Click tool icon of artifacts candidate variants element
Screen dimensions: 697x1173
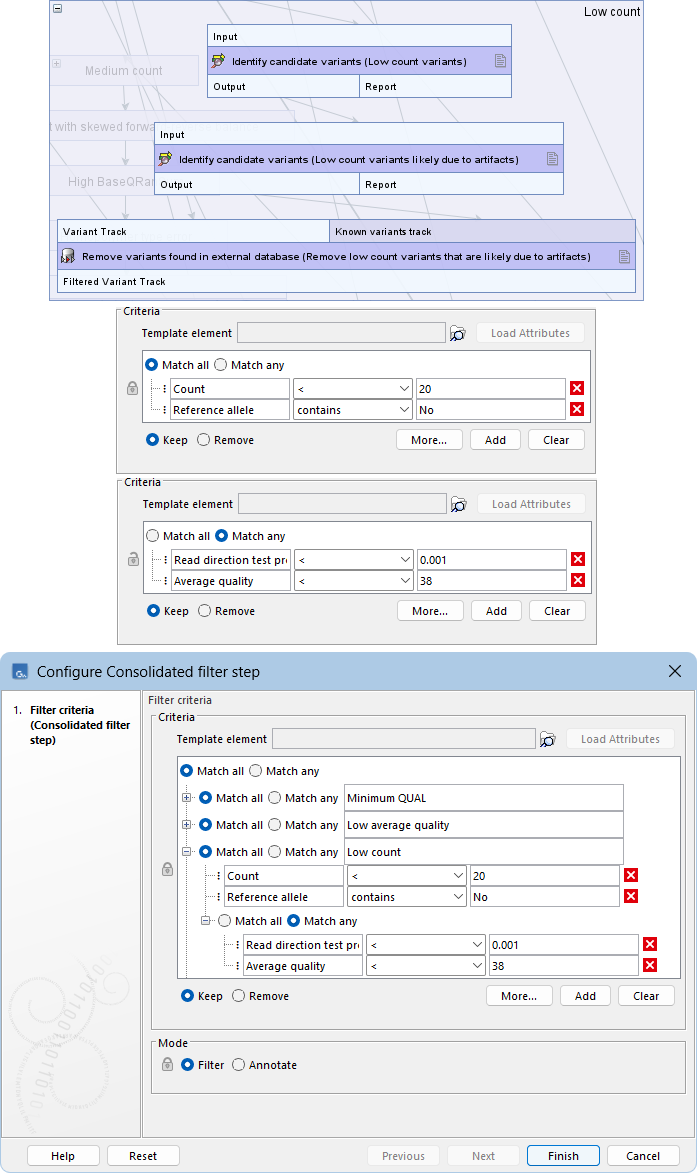[165, 159]
